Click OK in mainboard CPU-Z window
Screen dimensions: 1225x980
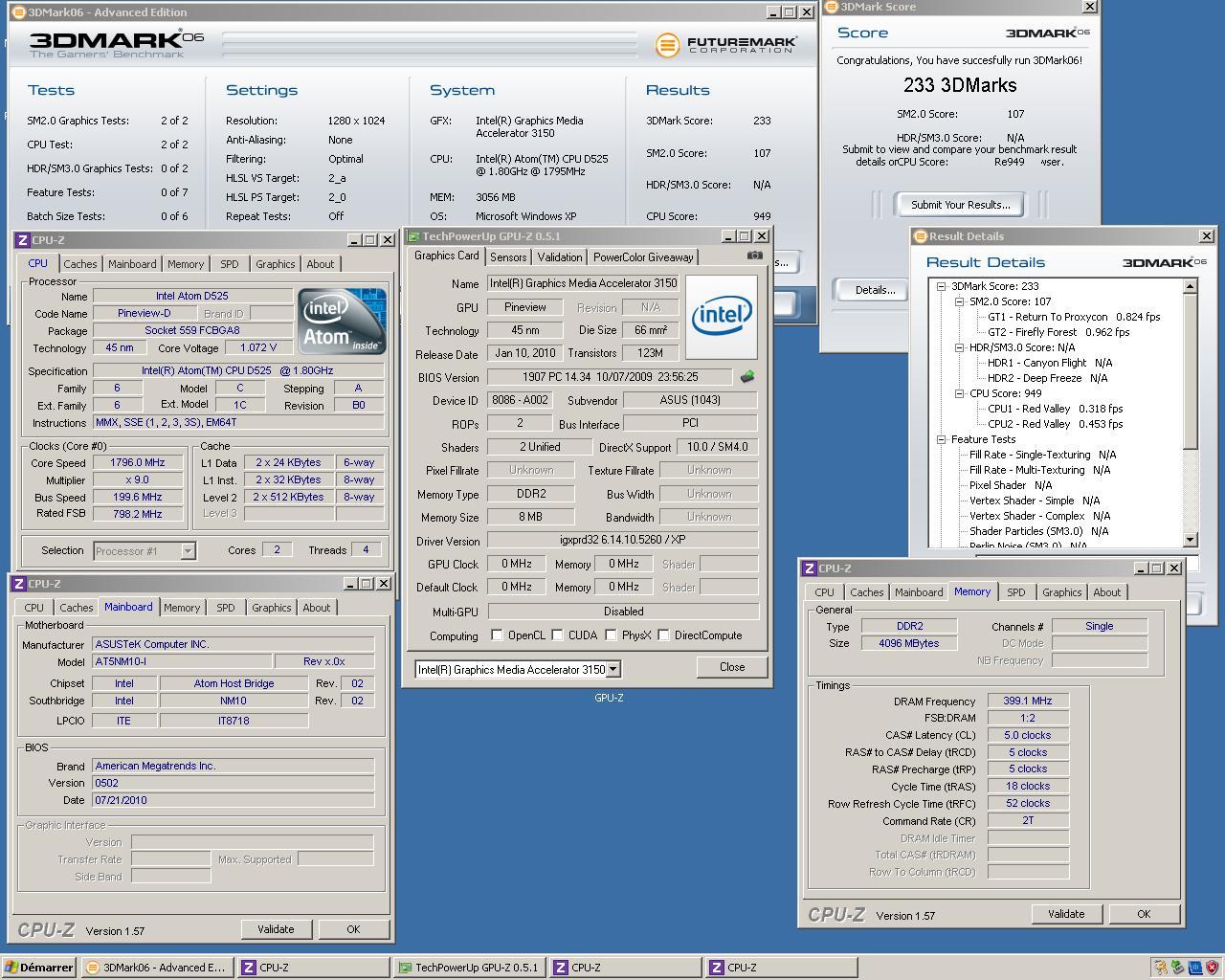pyautogui.click(x=353, y=929)
